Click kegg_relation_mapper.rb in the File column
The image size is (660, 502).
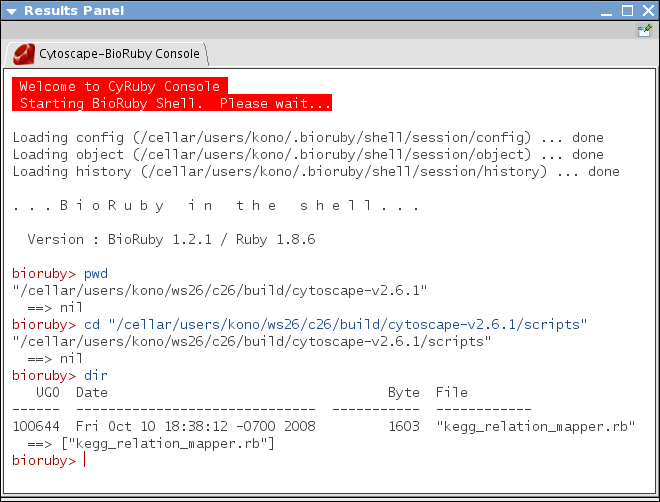[536, 426]
